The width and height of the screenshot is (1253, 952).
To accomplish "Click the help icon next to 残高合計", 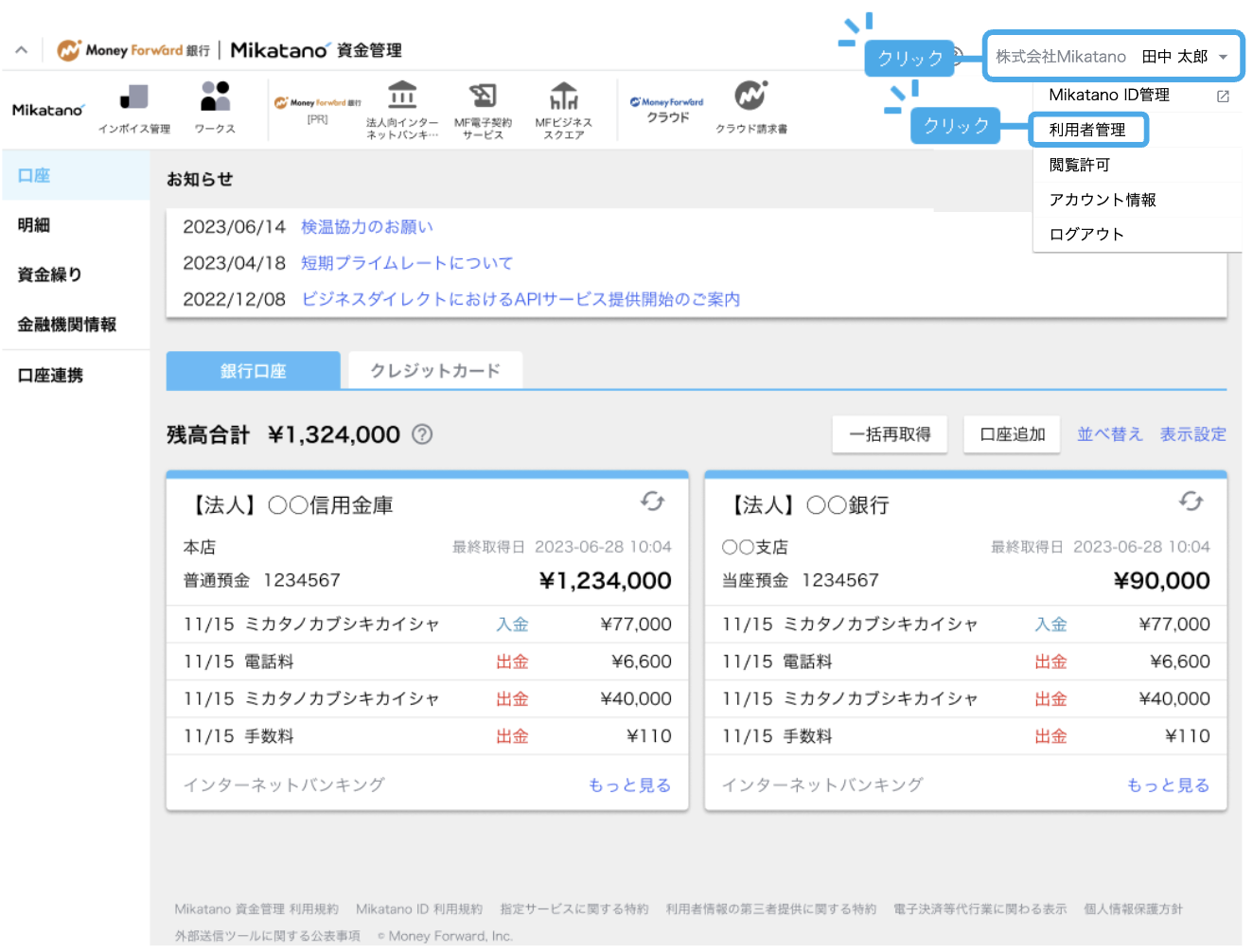I will tap(422, 434).
